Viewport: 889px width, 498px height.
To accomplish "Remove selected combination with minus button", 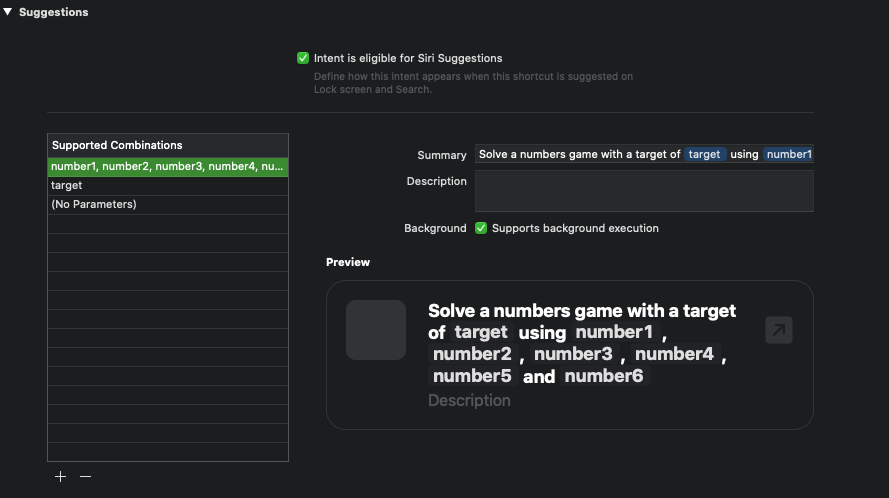I will 85,477.
